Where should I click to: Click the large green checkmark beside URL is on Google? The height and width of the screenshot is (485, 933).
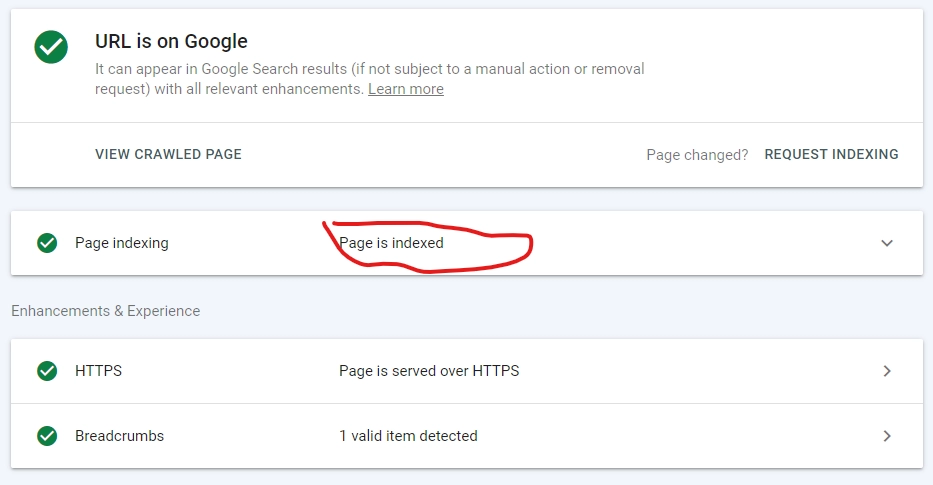coord(51,47)
